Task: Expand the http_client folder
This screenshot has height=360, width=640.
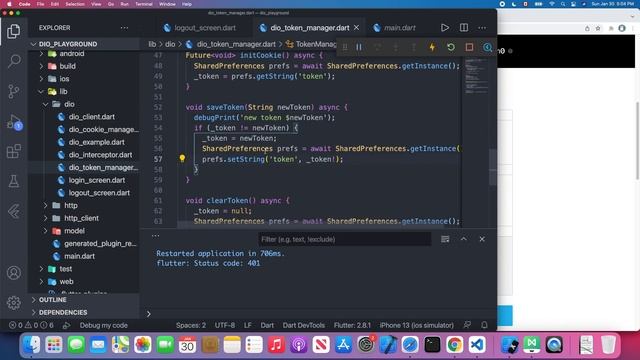Action: pos(81,218)
